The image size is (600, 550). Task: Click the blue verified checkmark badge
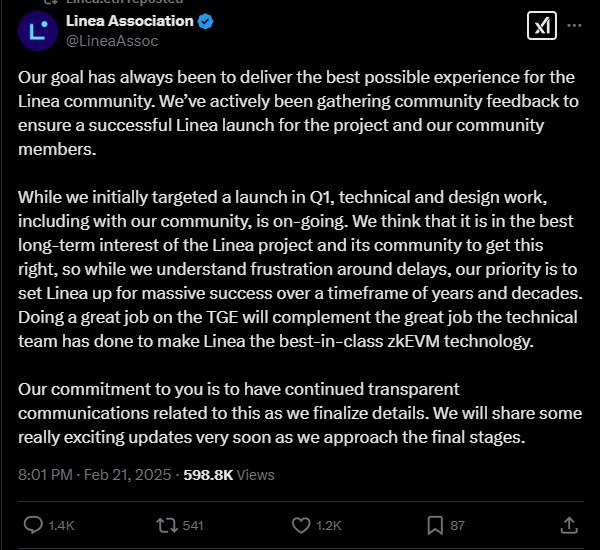[205, 21]
